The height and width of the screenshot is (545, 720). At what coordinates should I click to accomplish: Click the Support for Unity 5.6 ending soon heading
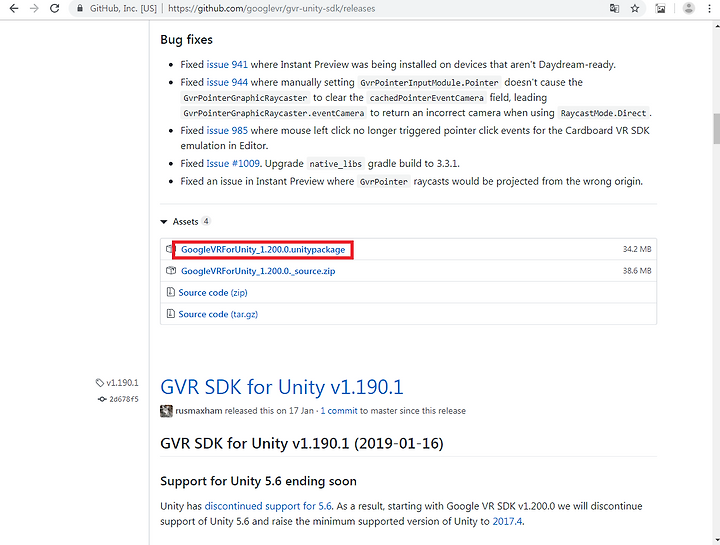click(x=258, y=481)
